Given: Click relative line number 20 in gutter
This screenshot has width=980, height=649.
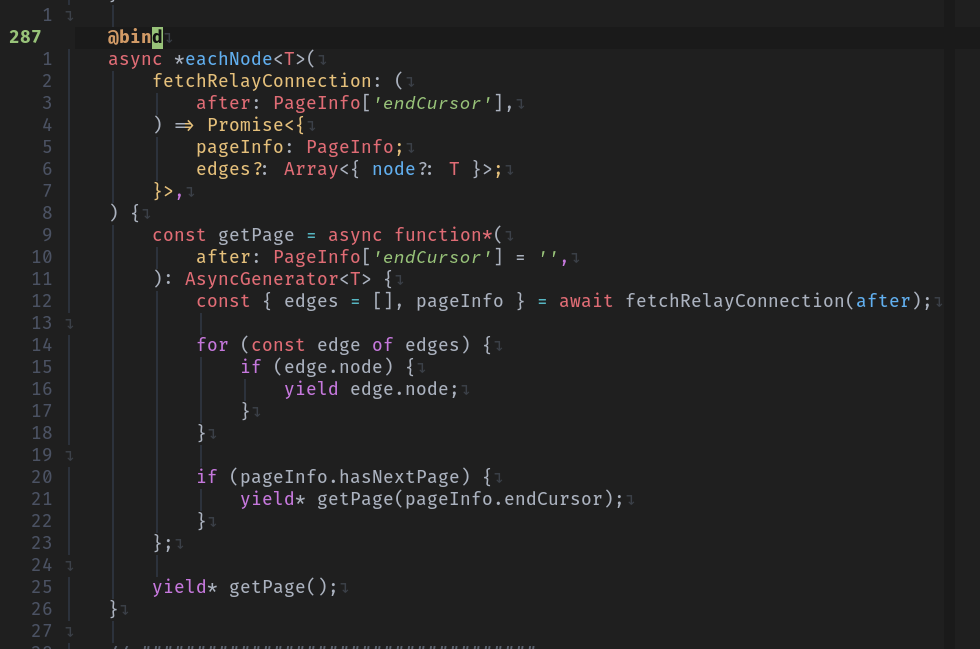Looking at the screenshot, I should point(41,477).
